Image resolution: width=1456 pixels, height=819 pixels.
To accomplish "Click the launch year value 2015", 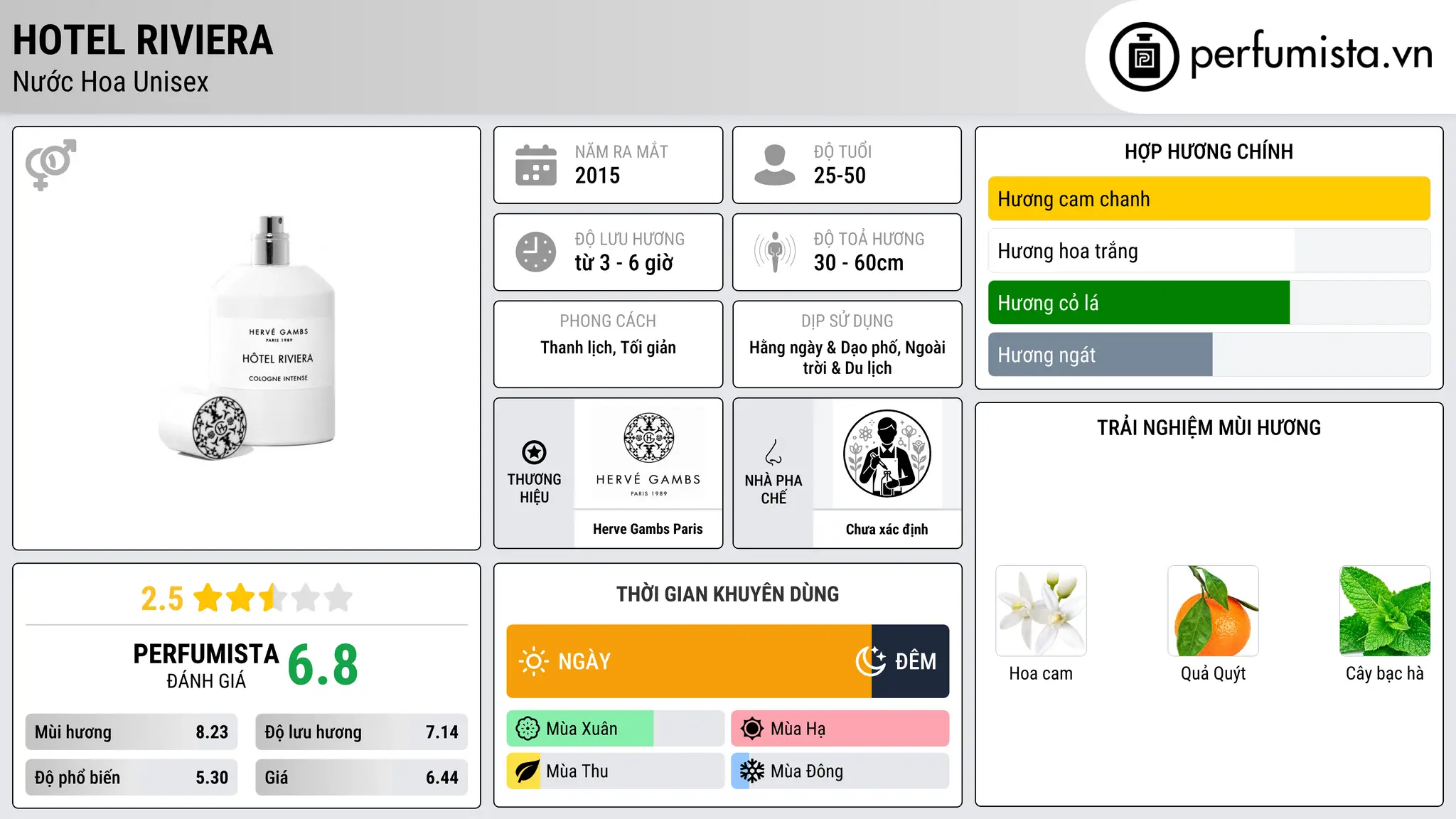I will click(x=597, y=176).
